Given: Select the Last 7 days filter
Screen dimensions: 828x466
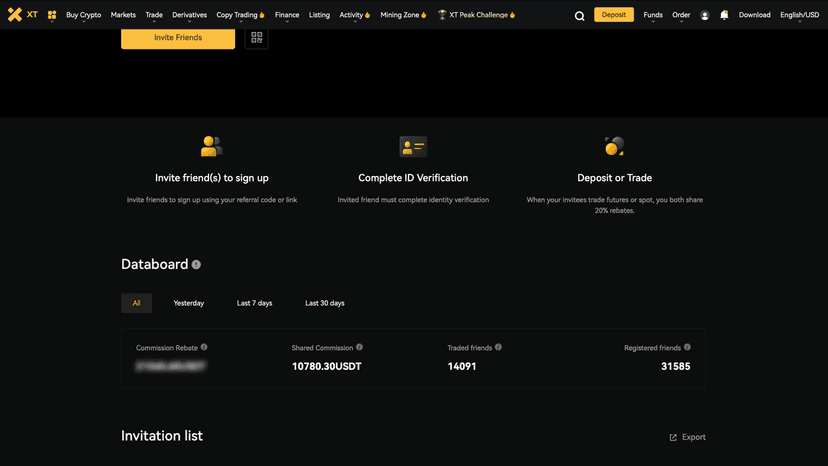Looking at the screenshot, I should (254, 303).
